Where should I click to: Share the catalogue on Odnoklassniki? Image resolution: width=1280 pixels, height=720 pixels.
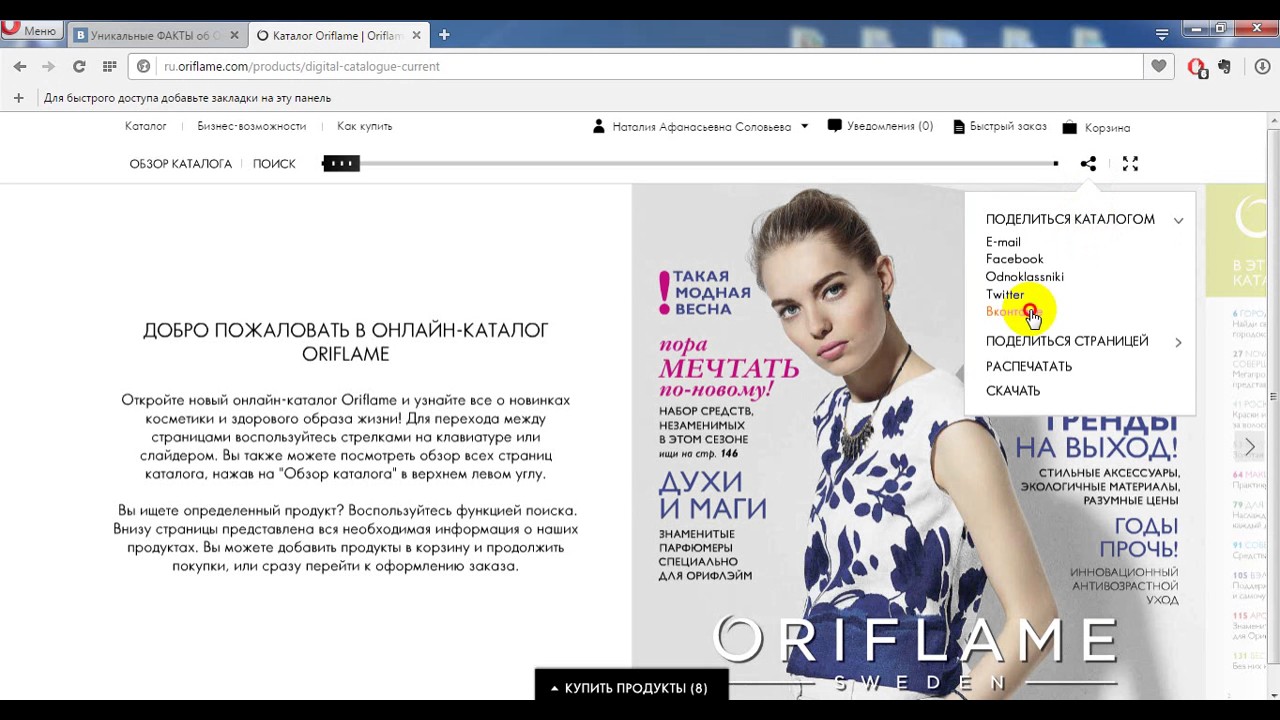(x=1024, y=277)
